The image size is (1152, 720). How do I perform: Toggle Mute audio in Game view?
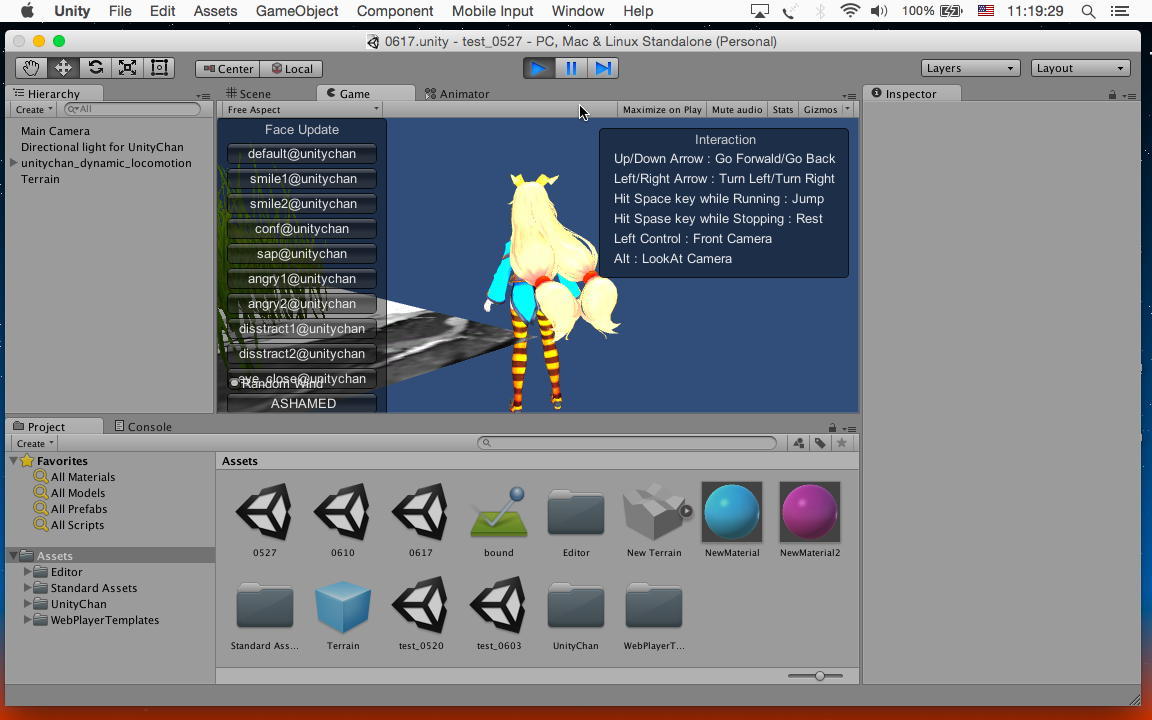[737, 109]
